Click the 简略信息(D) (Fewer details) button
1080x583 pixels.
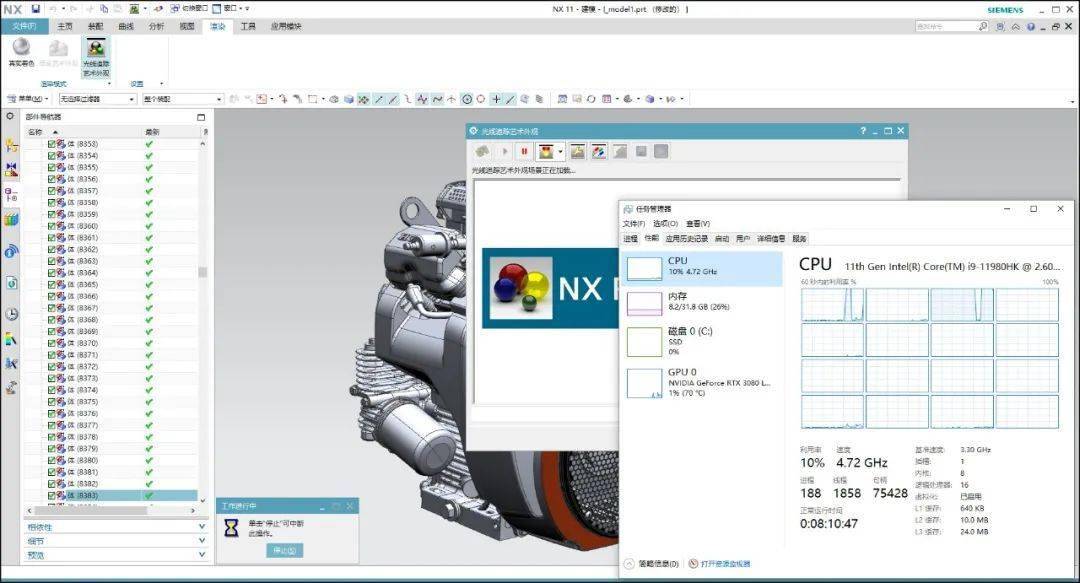point(652,564)
